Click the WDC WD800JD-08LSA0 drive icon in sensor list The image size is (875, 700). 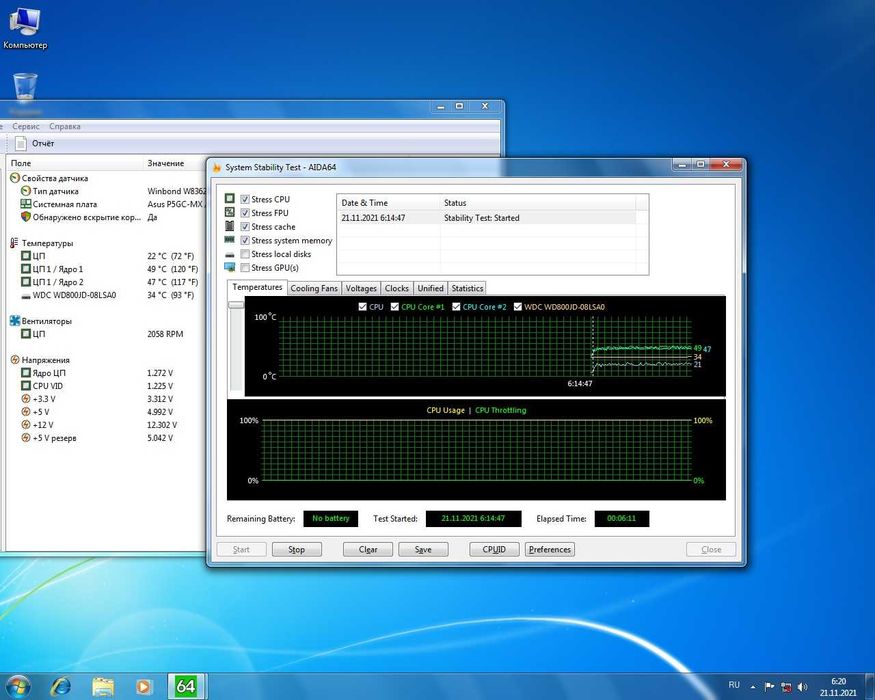click(26, 295)
